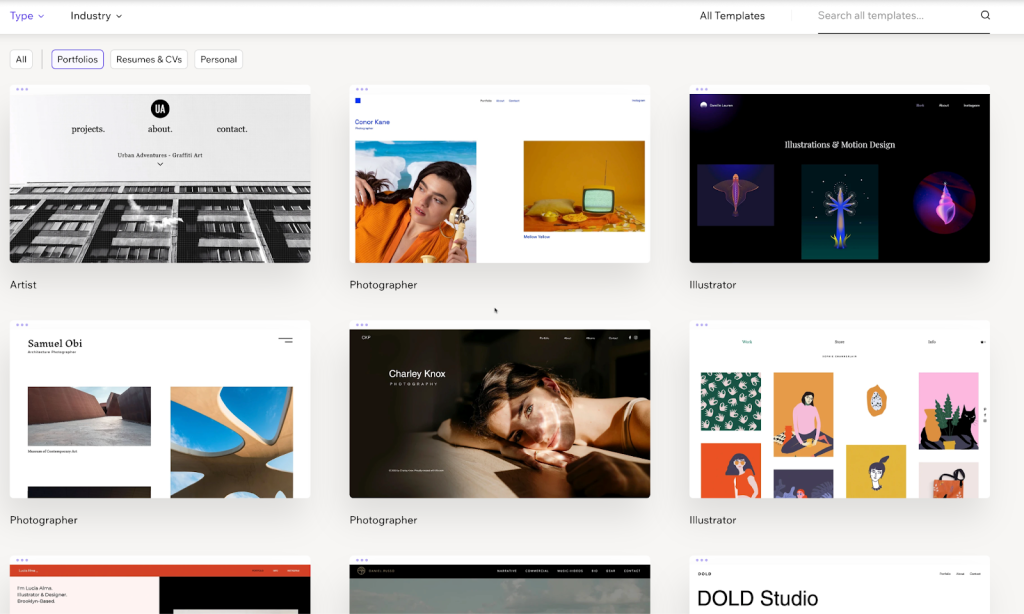Select the All filter chip
The image size is (1024, 614).
(21, 60)
